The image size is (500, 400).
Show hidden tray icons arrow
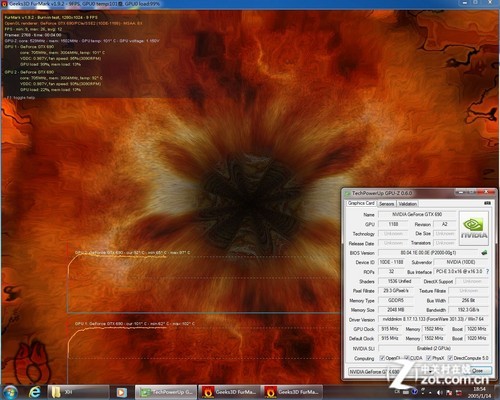click(431, 393)
